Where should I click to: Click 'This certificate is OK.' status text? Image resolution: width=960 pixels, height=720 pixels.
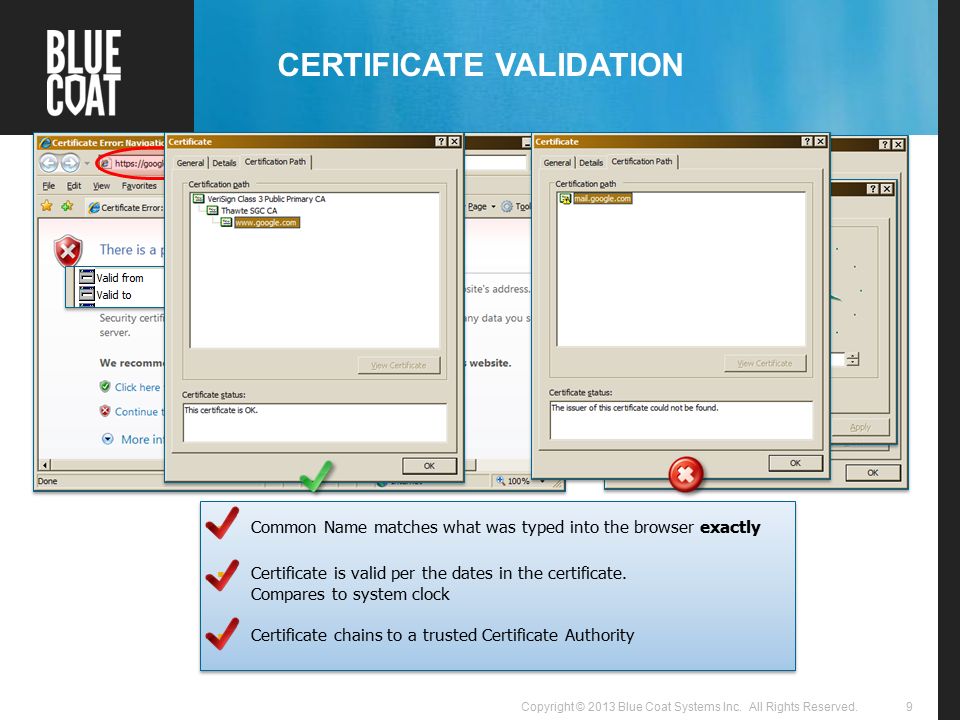(221, 410)
